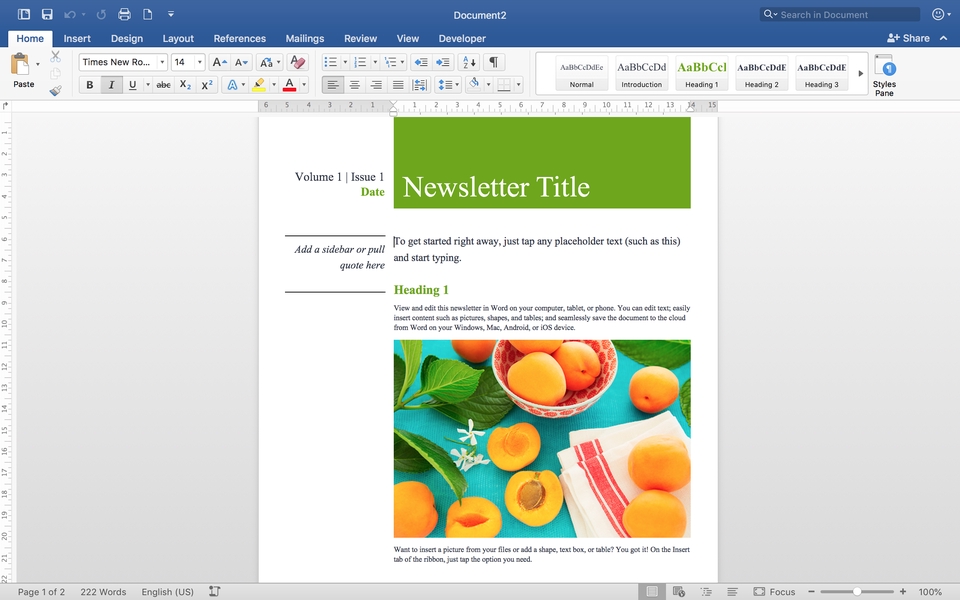Decrease paragraph indent
Image resolution: width=960 pixels, height=600 pixels.
tap(421, 62)
